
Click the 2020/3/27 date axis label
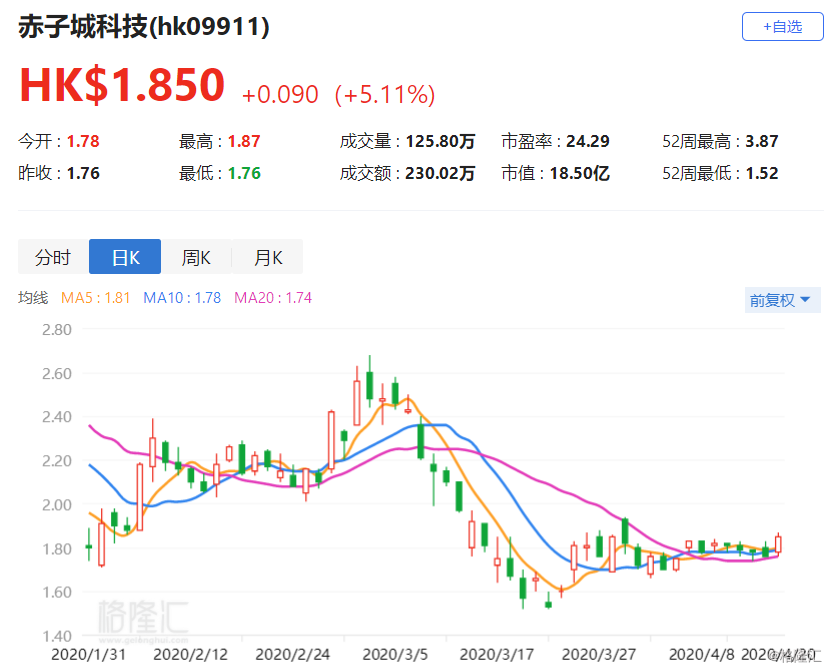coord(598,654)
